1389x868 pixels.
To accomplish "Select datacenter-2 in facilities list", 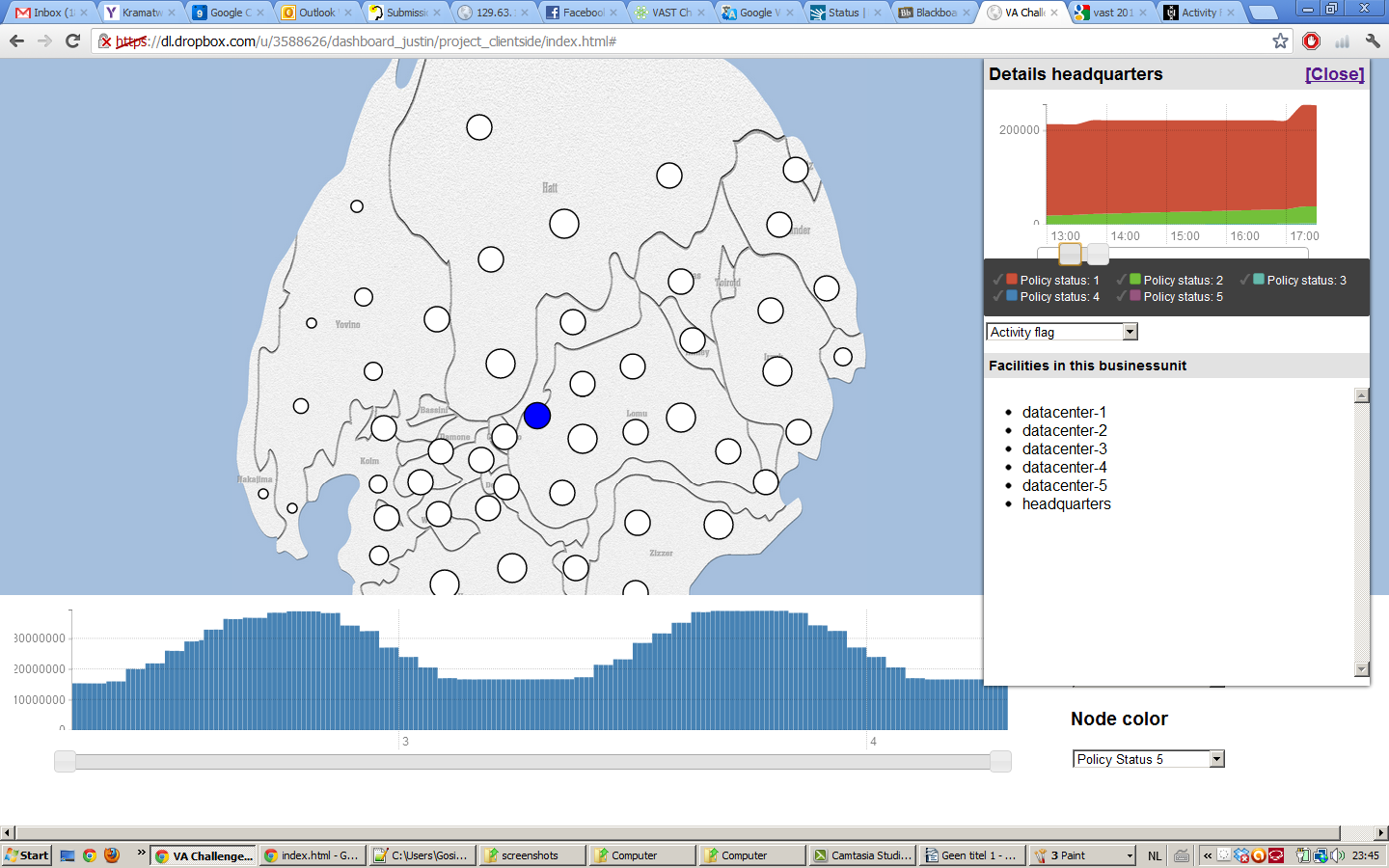I will (1064, 430).
